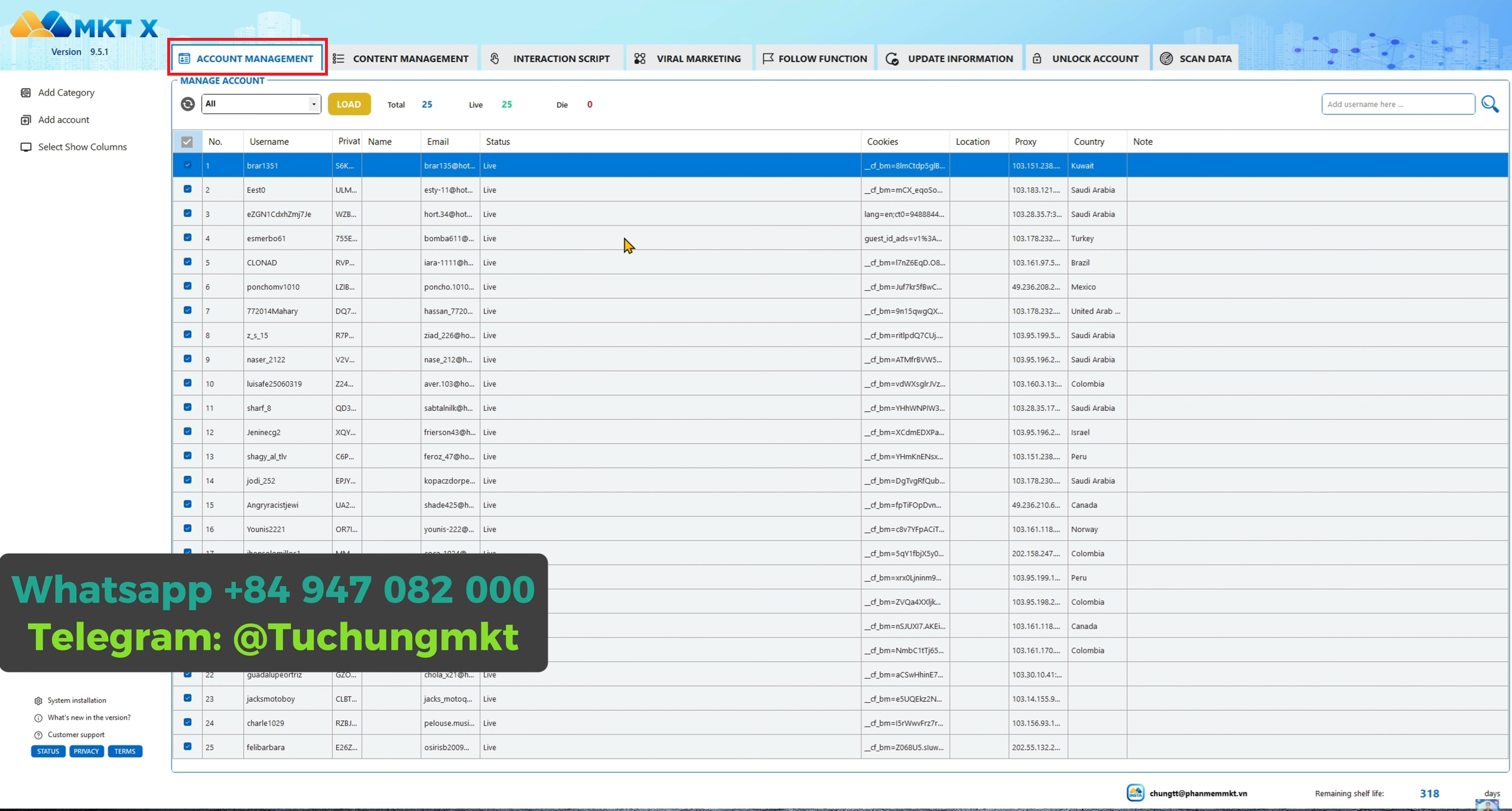Click the magnifier search icon
The image size is (1512, 811).
(x=1490, y=104)
